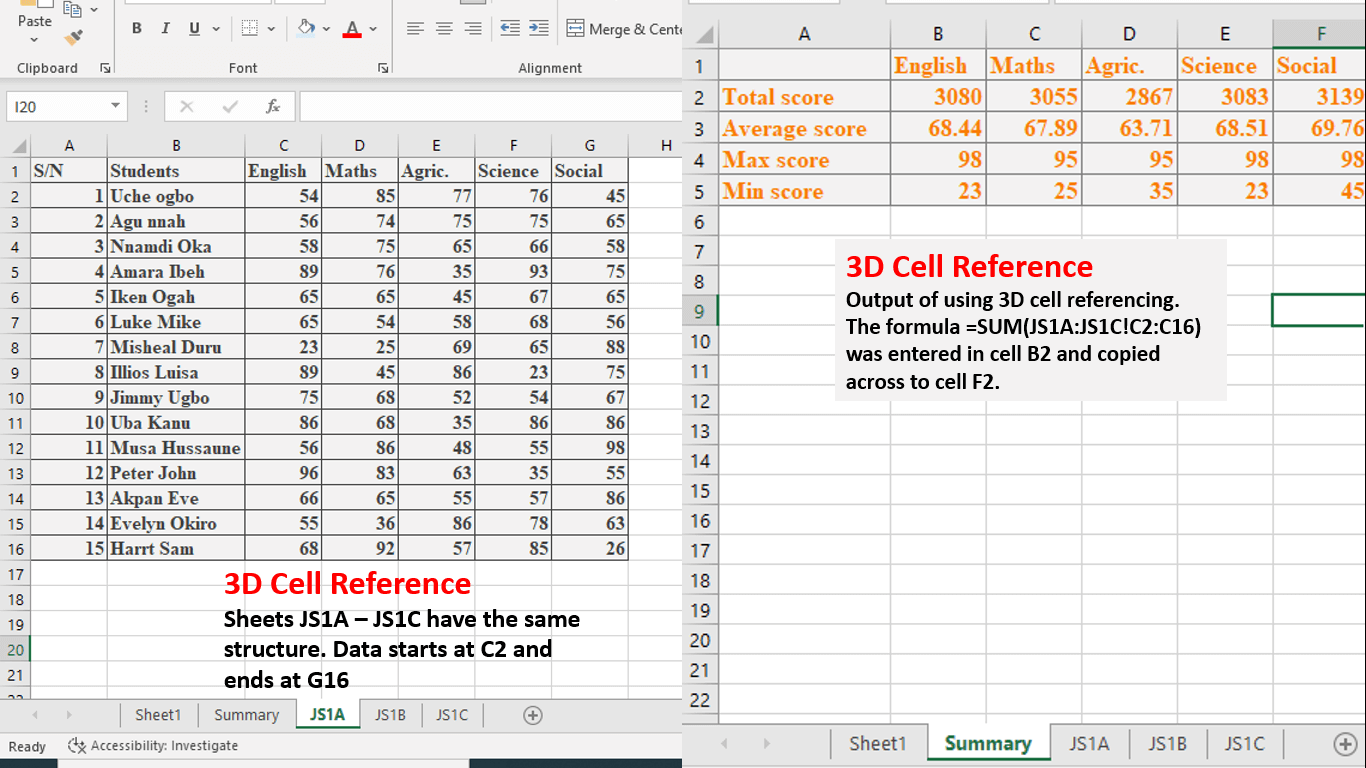Image resolution: width=1366 pixels, height=768 pixels.
Task: Apply Merge & Center to selected cells
Action: [x=613, y=29]
